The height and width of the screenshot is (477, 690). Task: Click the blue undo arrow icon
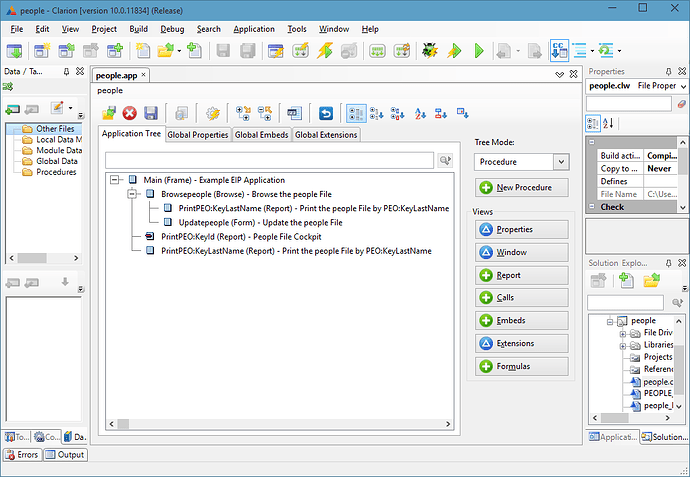[x=325, y=113]
